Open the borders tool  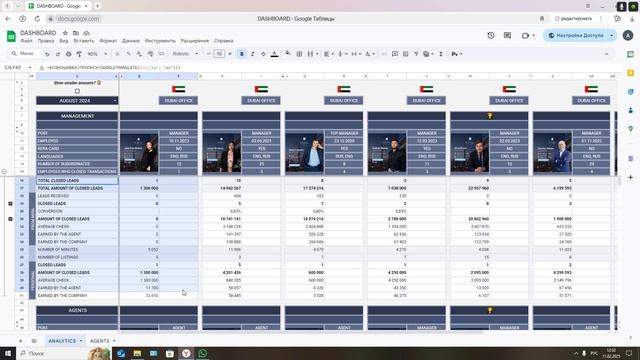pos(299,54)
